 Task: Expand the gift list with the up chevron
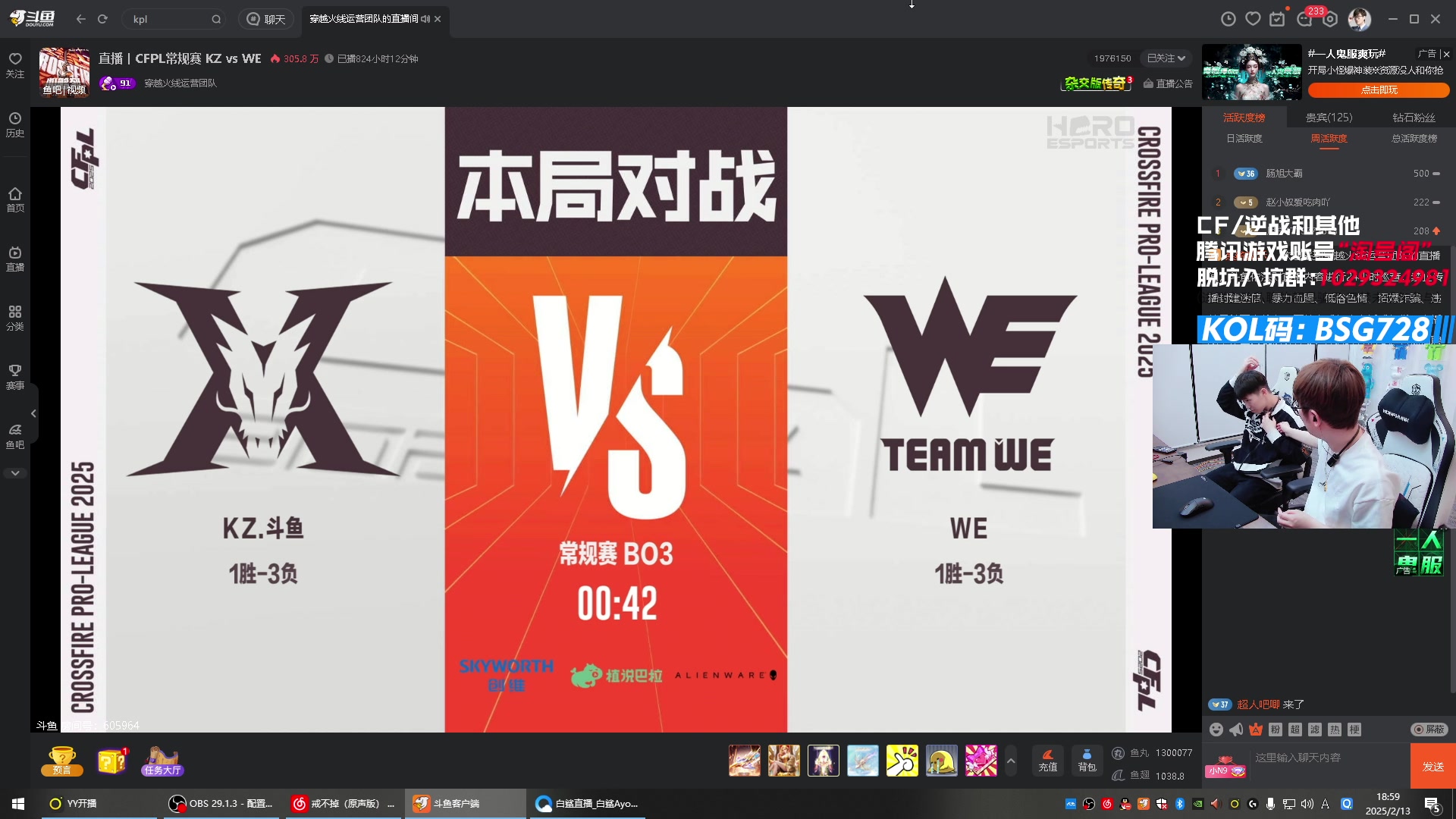click(x=1011, y=760)
